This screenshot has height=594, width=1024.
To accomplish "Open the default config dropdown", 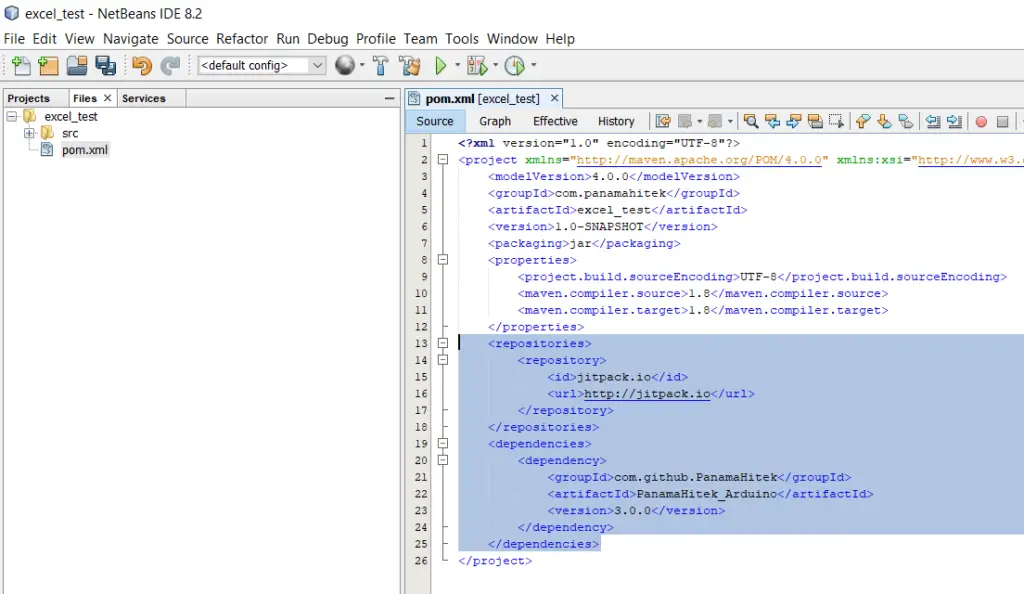I will 316,66.
